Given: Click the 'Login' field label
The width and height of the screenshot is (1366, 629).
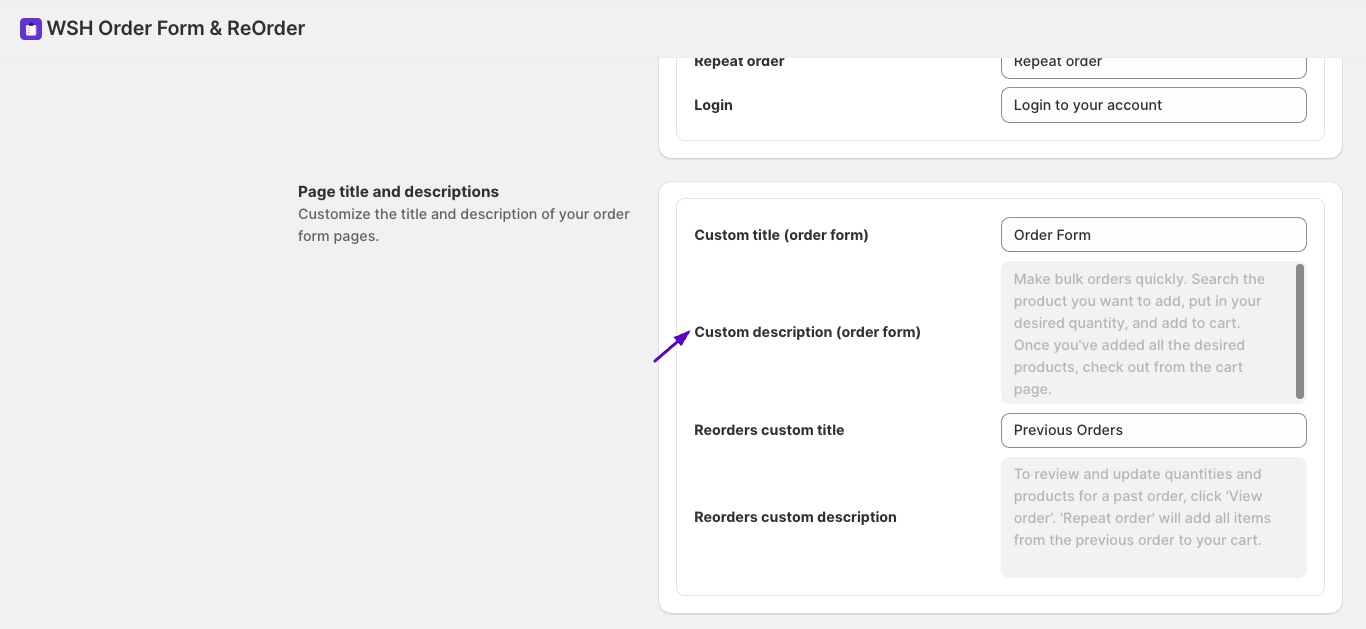Looking at the screenshot, I should tap(713, 105).
